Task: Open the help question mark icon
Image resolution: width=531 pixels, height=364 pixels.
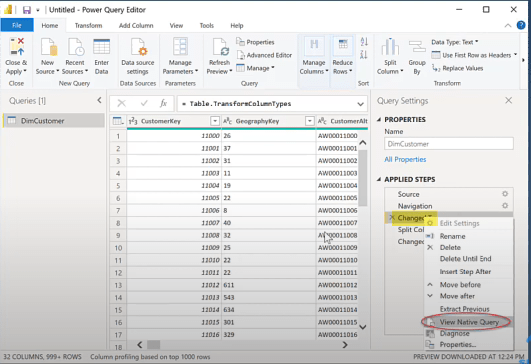Action: point(521,25)
